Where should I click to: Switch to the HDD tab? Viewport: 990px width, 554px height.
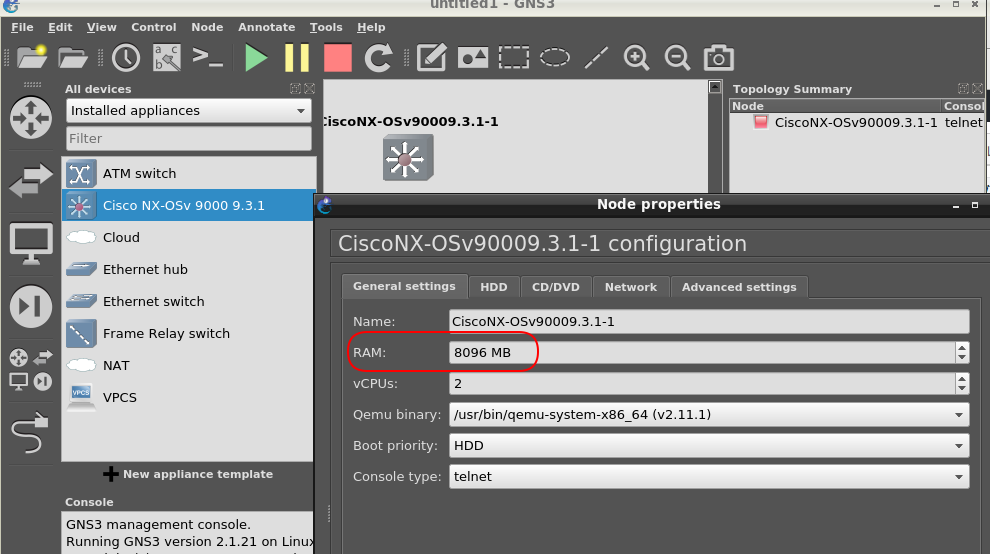(494, 287)
